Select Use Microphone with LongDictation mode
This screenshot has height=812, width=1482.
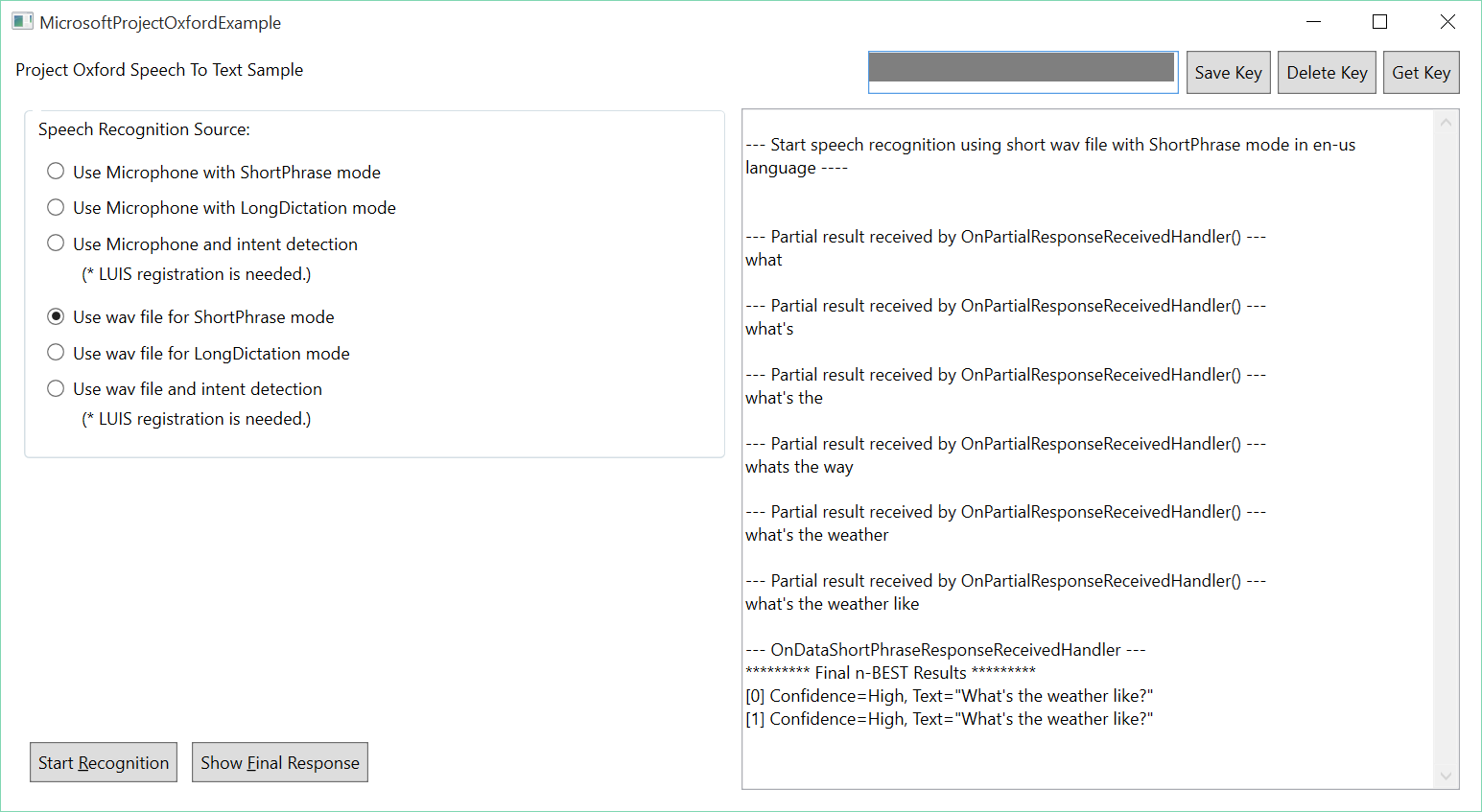tap(222, 208)
